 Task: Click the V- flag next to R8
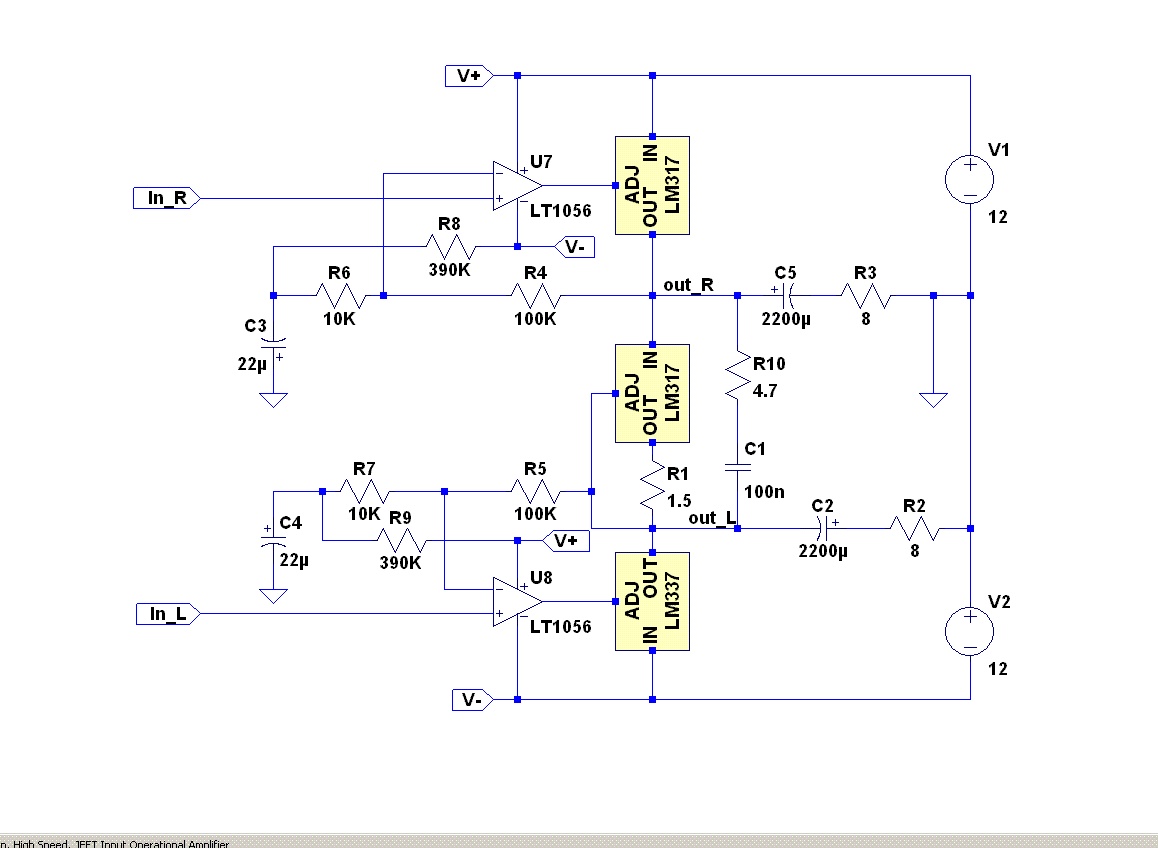pyautogui.click(x=575, y=247)
